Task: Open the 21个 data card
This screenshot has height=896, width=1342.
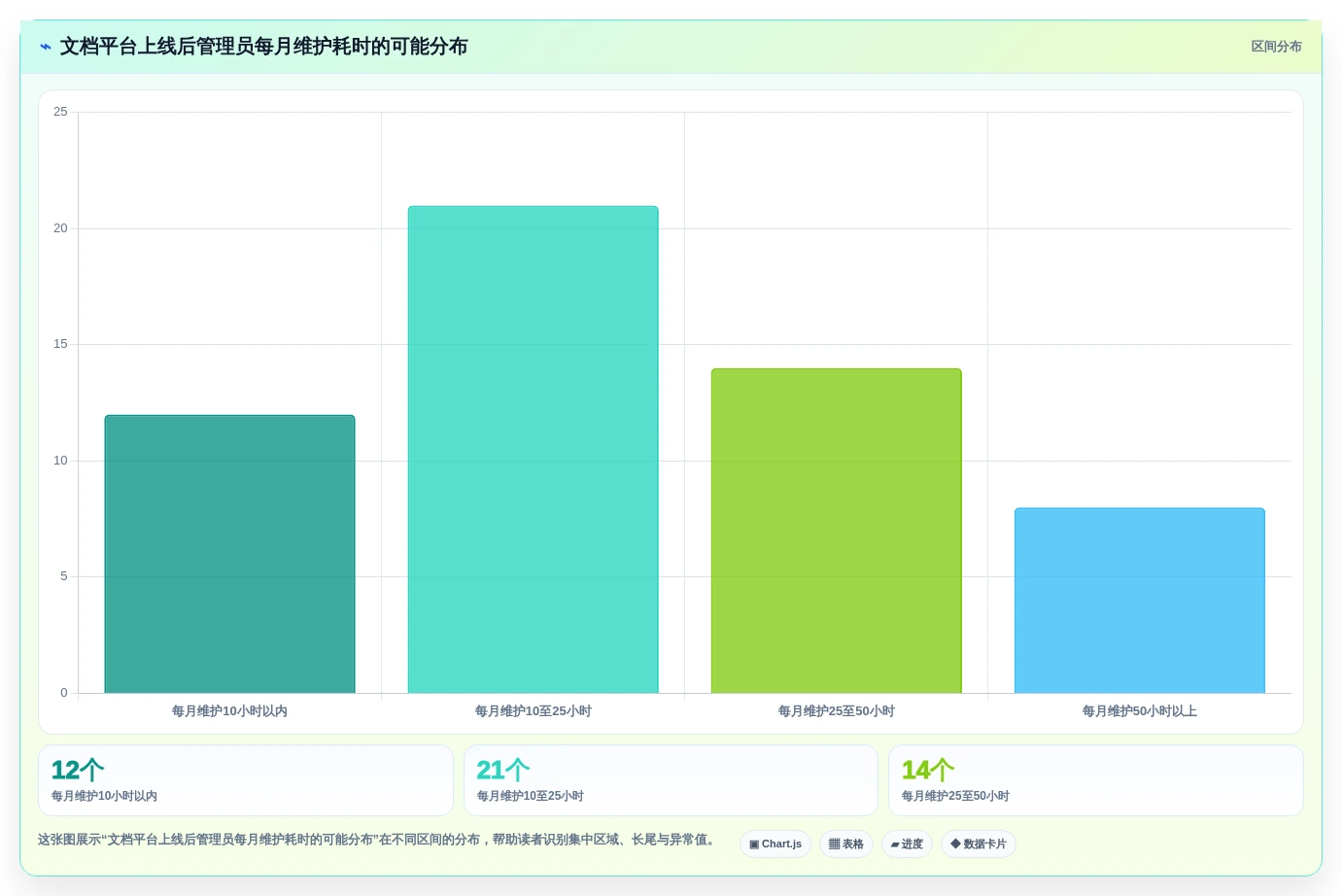Action: click(671, 780)
